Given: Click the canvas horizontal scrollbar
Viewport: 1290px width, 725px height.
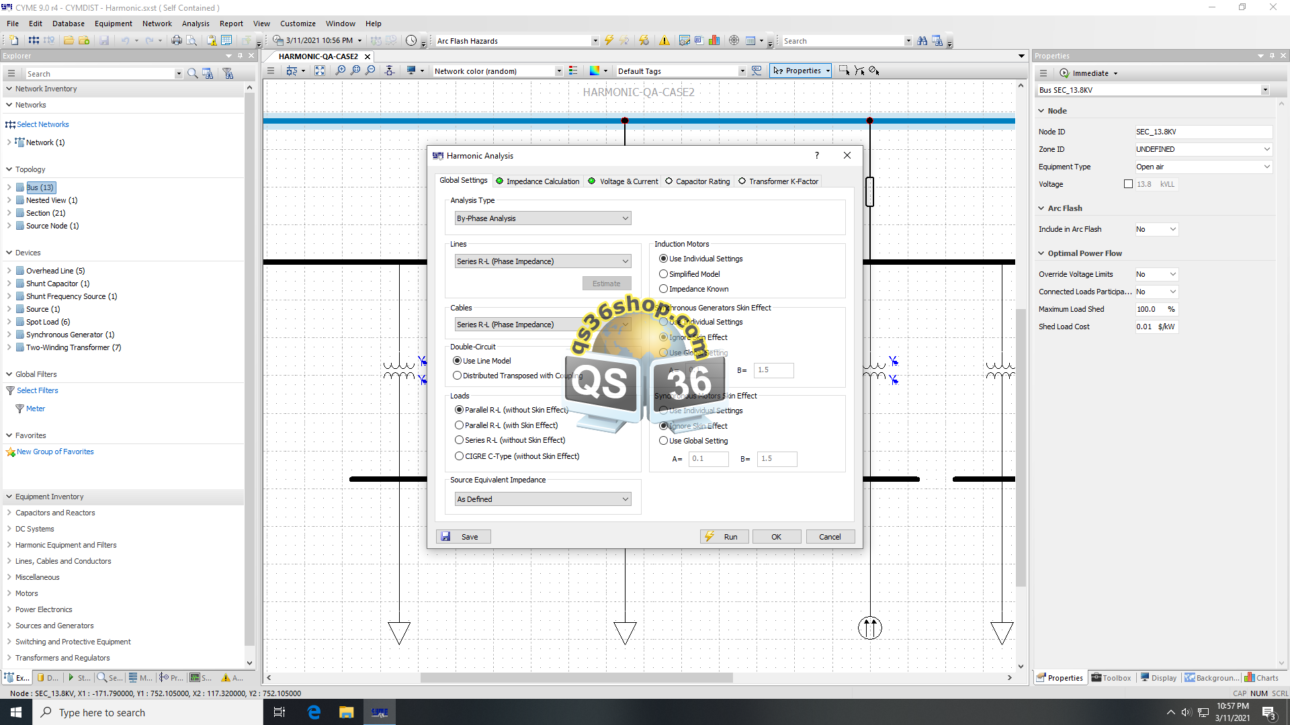Looking at the screenshot, I should pyautogui.click(x=576, y=678).
